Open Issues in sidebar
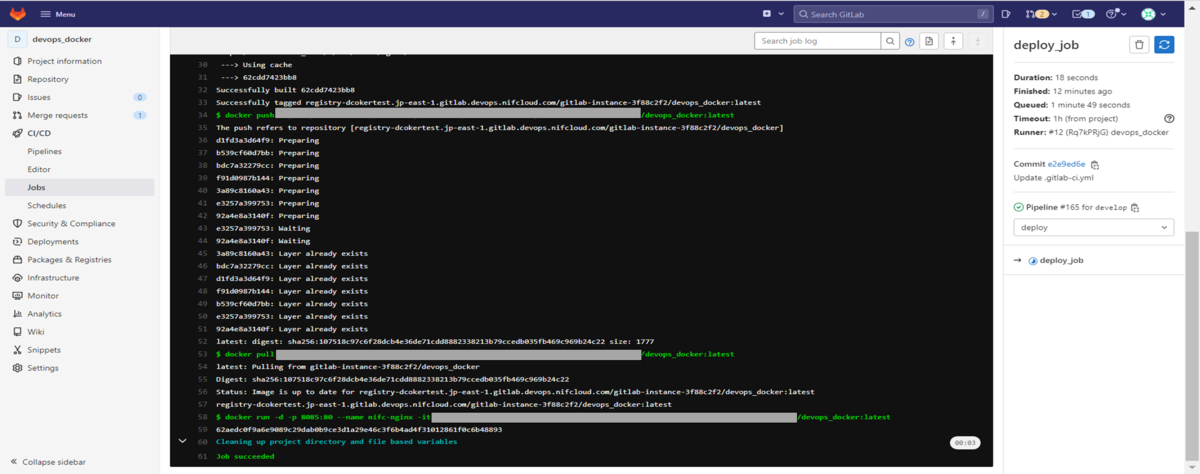Viewport: 1200px width, 474px height. 80,97
